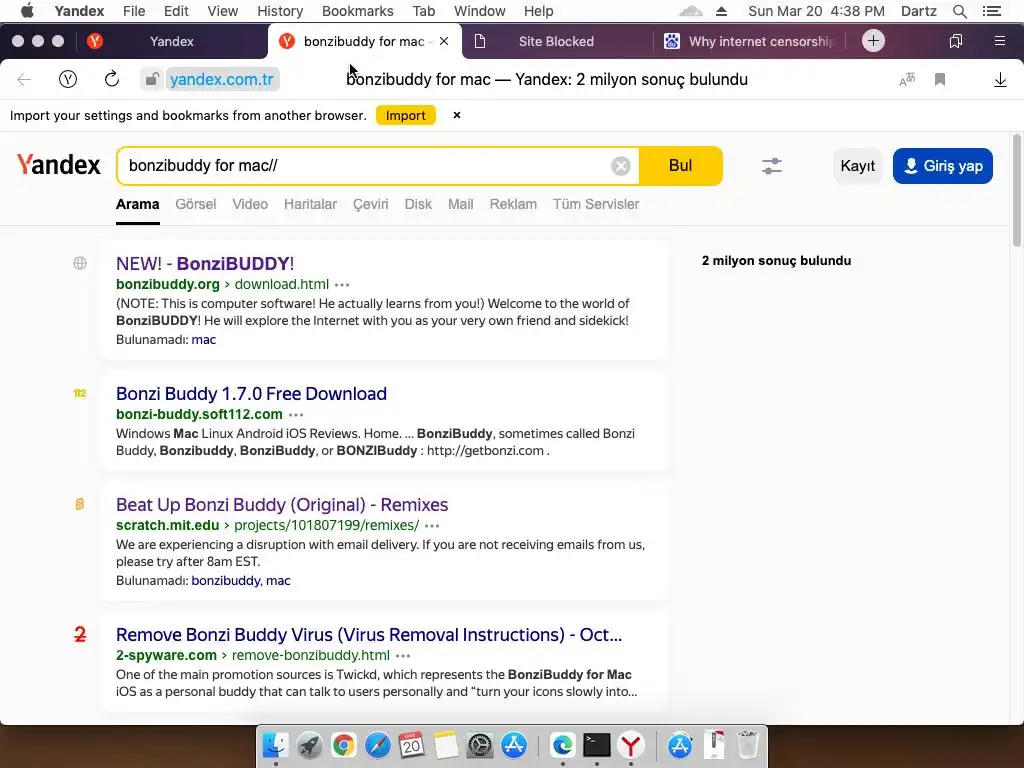Click the date and time in menu bar

pyautogui.click(x=816, y=11)
